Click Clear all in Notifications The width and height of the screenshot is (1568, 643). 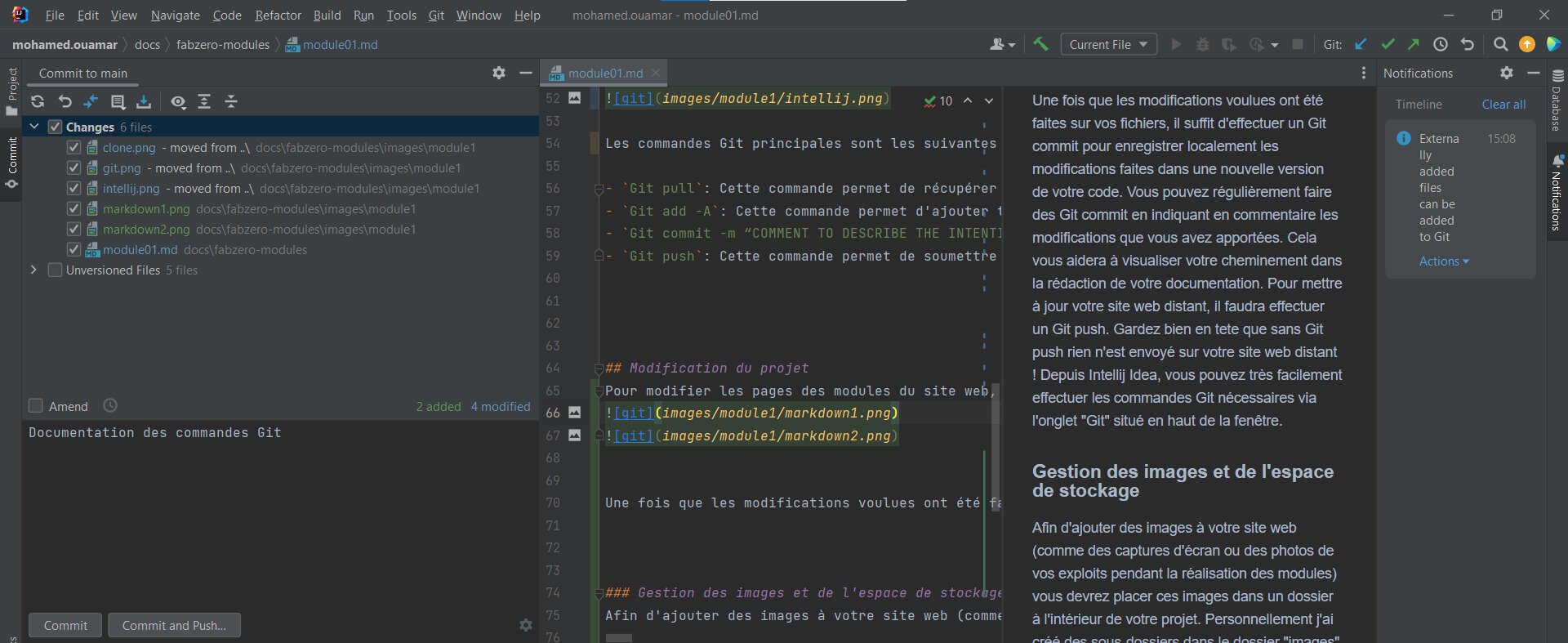[1503, 105]
